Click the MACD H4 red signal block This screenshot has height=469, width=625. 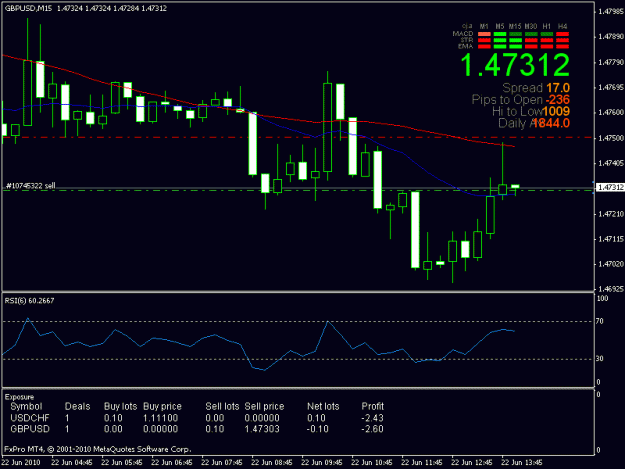tap(562, 34)
